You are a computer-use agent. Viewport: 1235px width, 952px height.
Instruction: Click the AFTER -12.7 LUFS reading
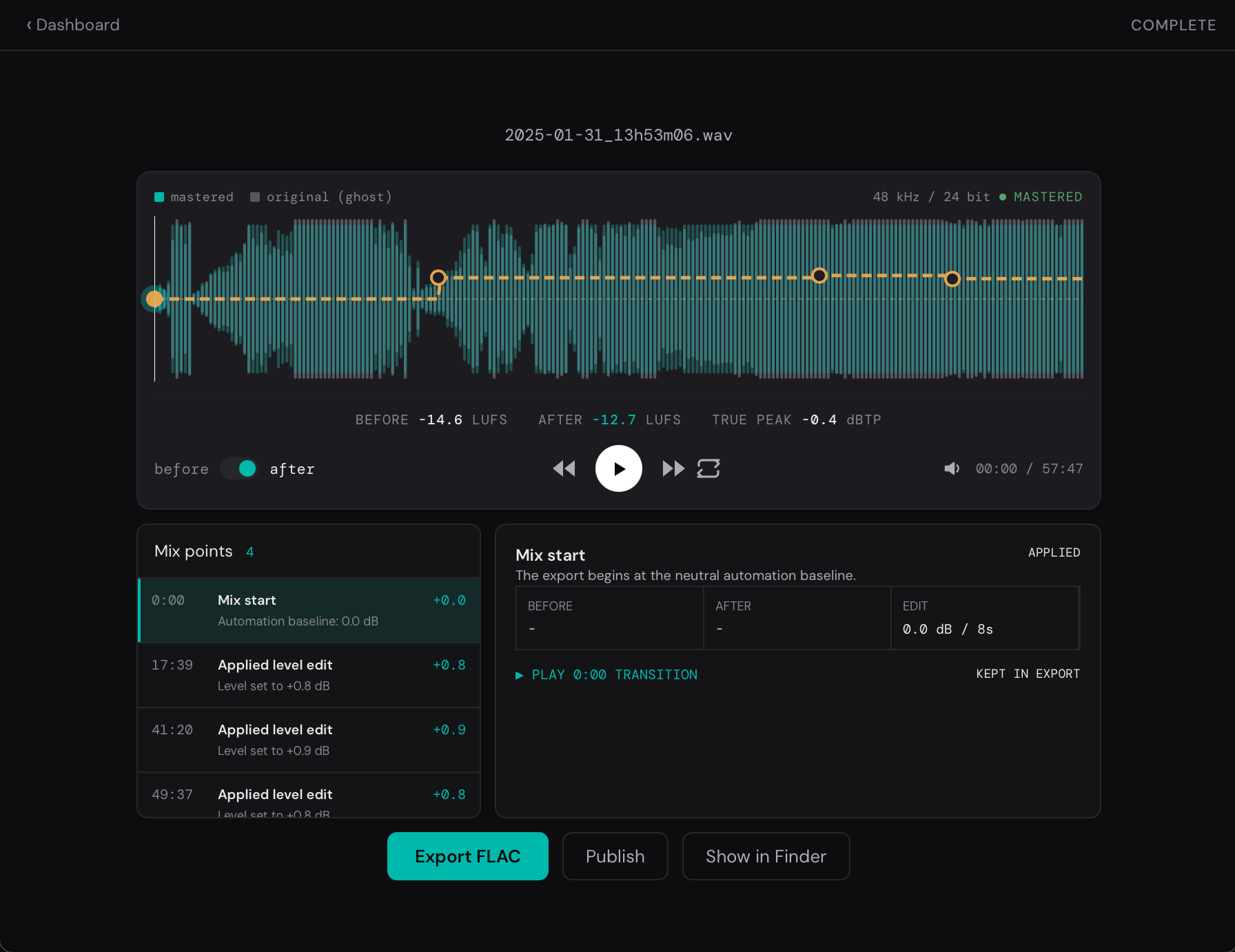pos(609,420)
